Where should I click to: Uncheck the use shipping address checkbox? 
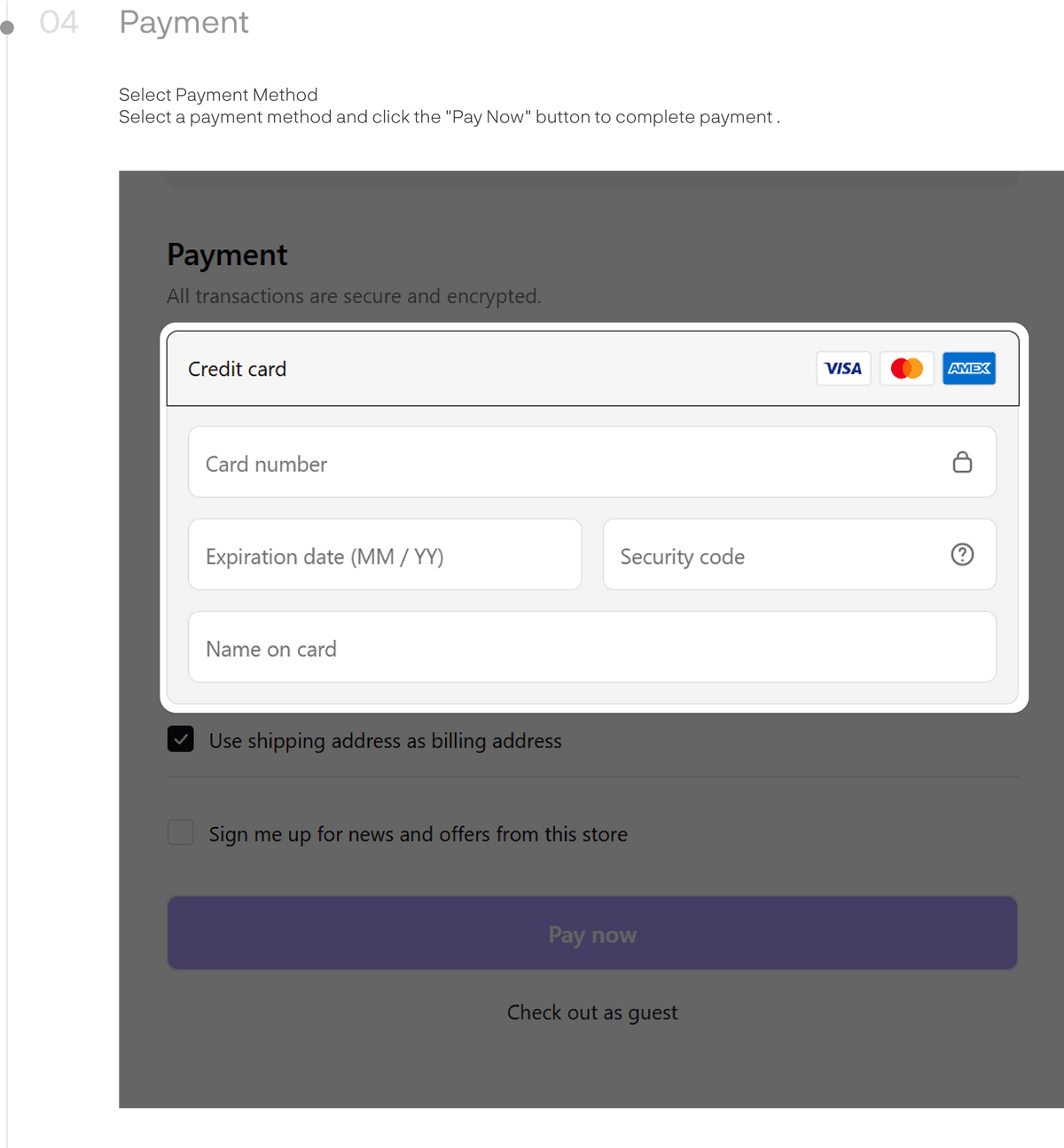[x=181, y=739]
